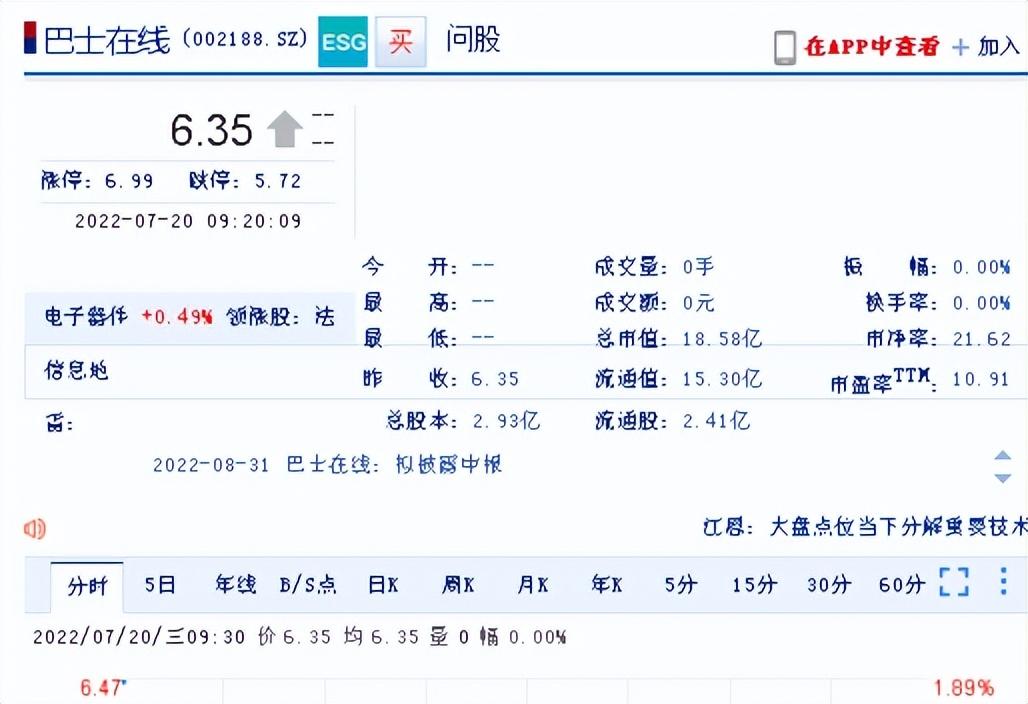Click the 2022/07/20 chart data readout

(x=300, y=636)
